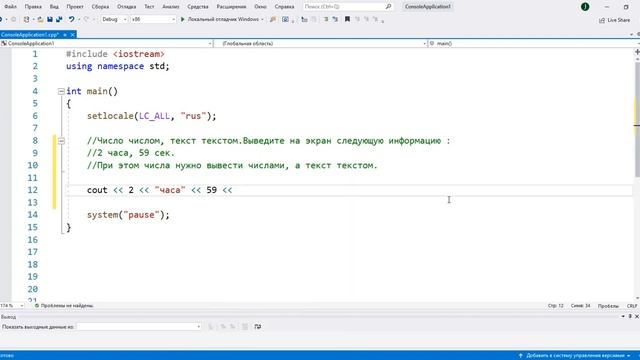Screen dimensions: 640x360
Task: Click the Проблемы не найдены status indicator
Action: (x=64, y=305)
